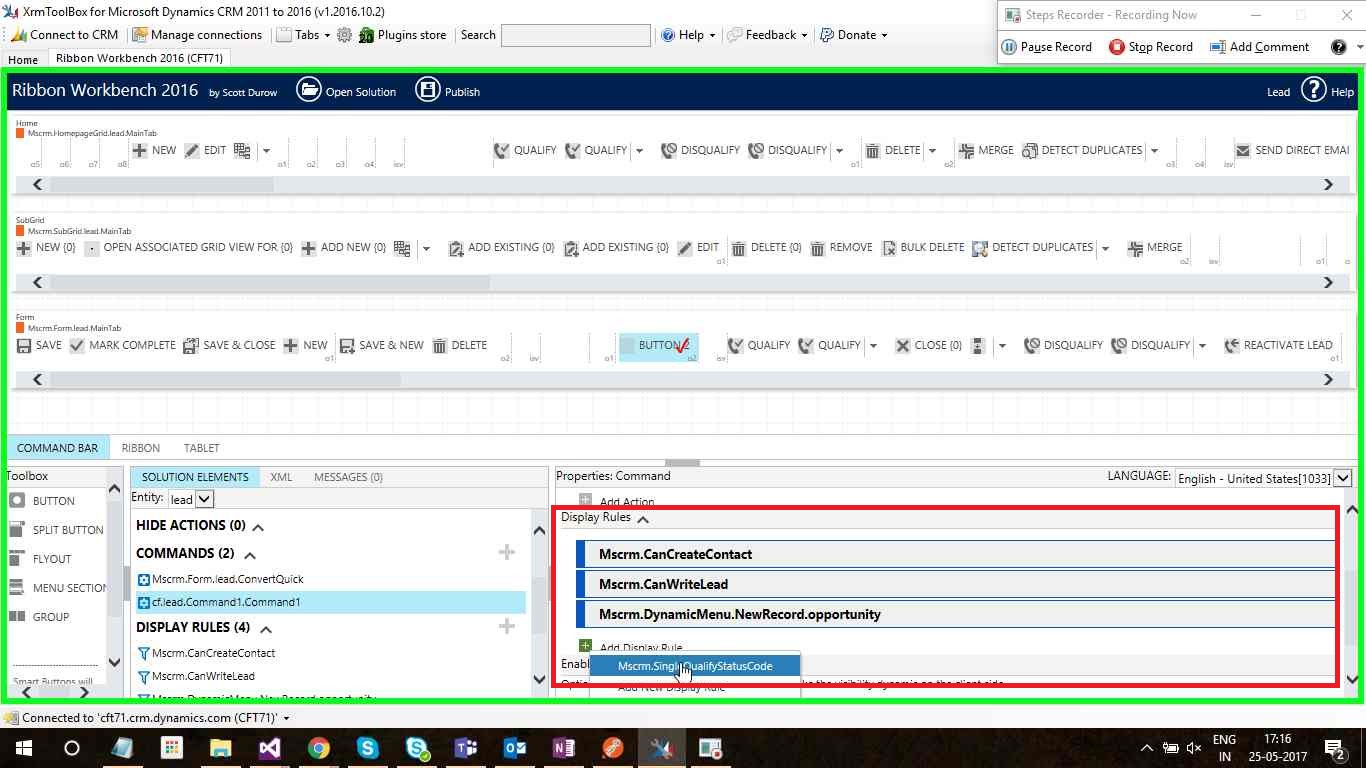
Task: Open XrmToolBox settings gear
Action: point(344,35)
